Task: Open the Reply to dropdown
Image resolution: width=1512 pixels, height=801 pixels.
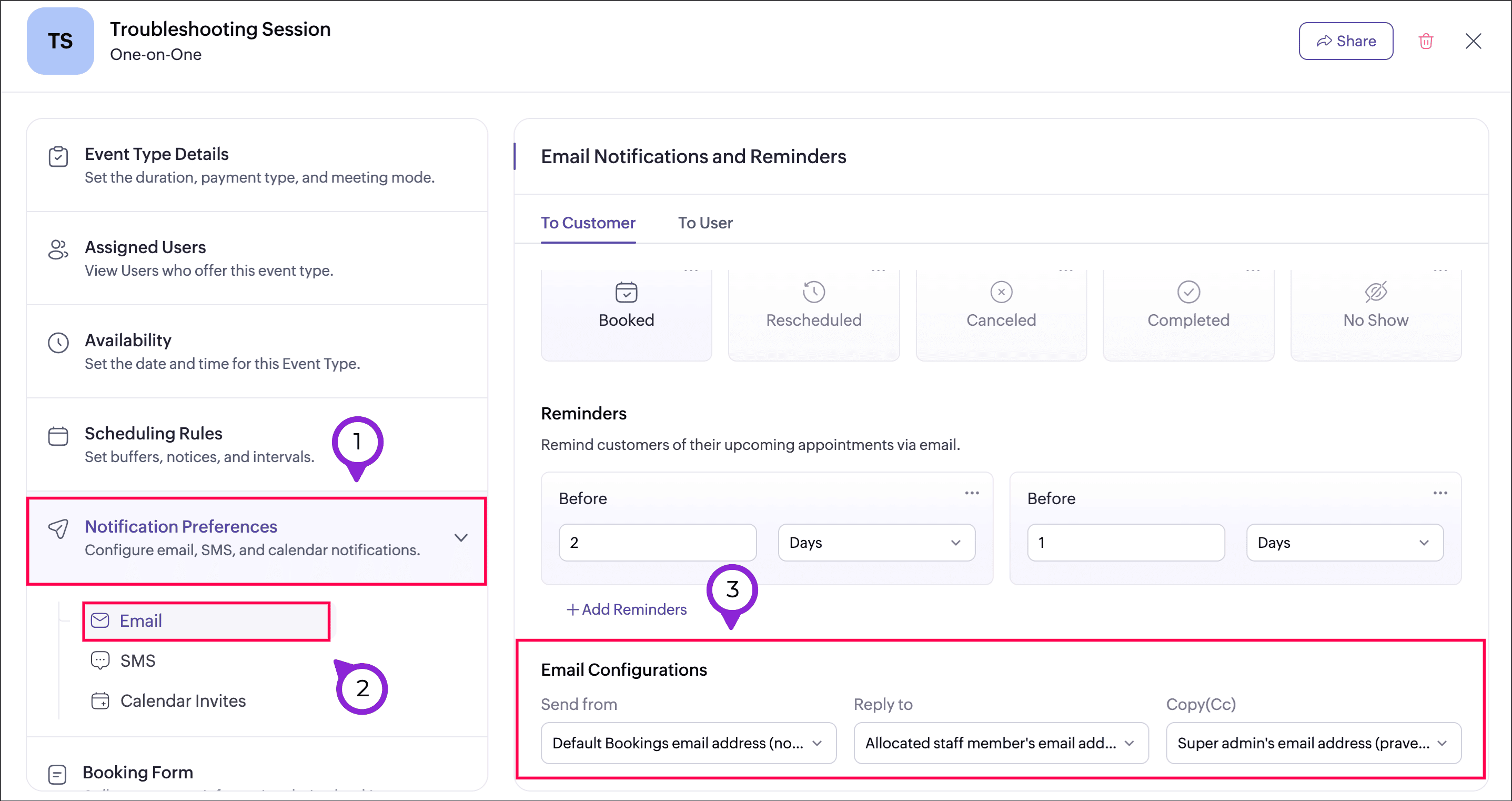Action: coord(1000,743)
